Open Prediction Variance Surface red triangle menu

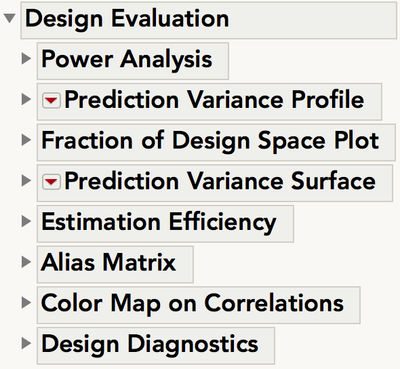point(51,182)
